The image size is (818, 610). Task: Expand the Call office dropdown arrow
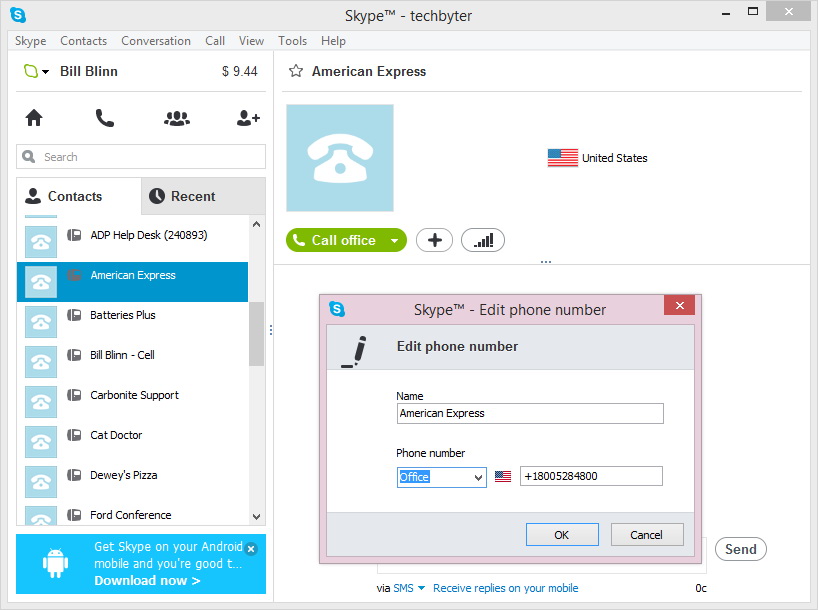(395, 241)
